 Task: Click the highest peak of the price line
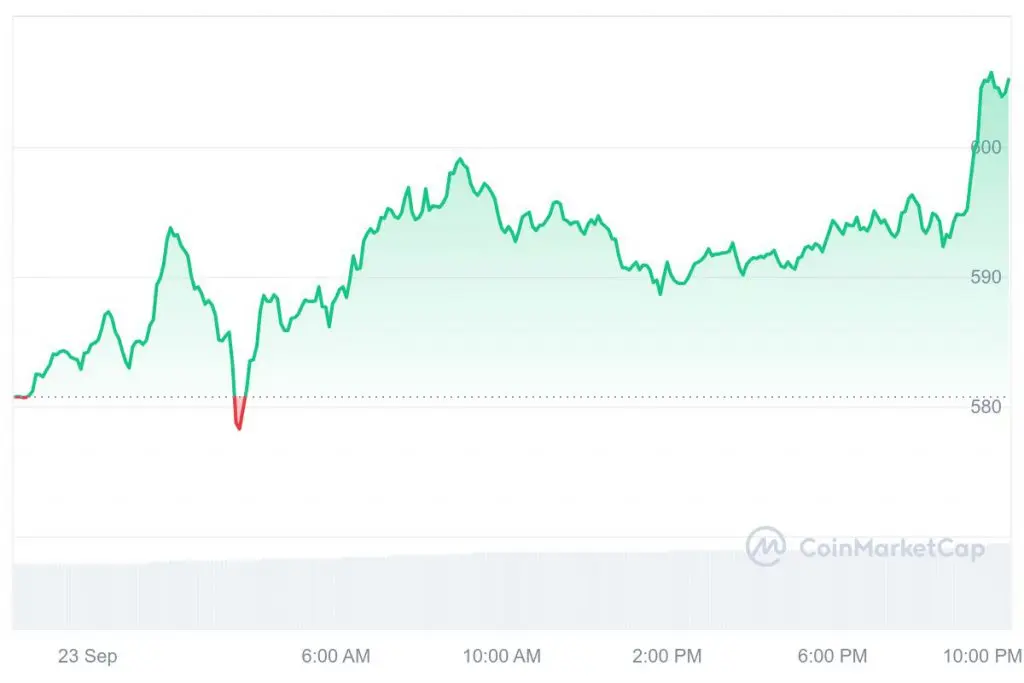pos(991,72)
